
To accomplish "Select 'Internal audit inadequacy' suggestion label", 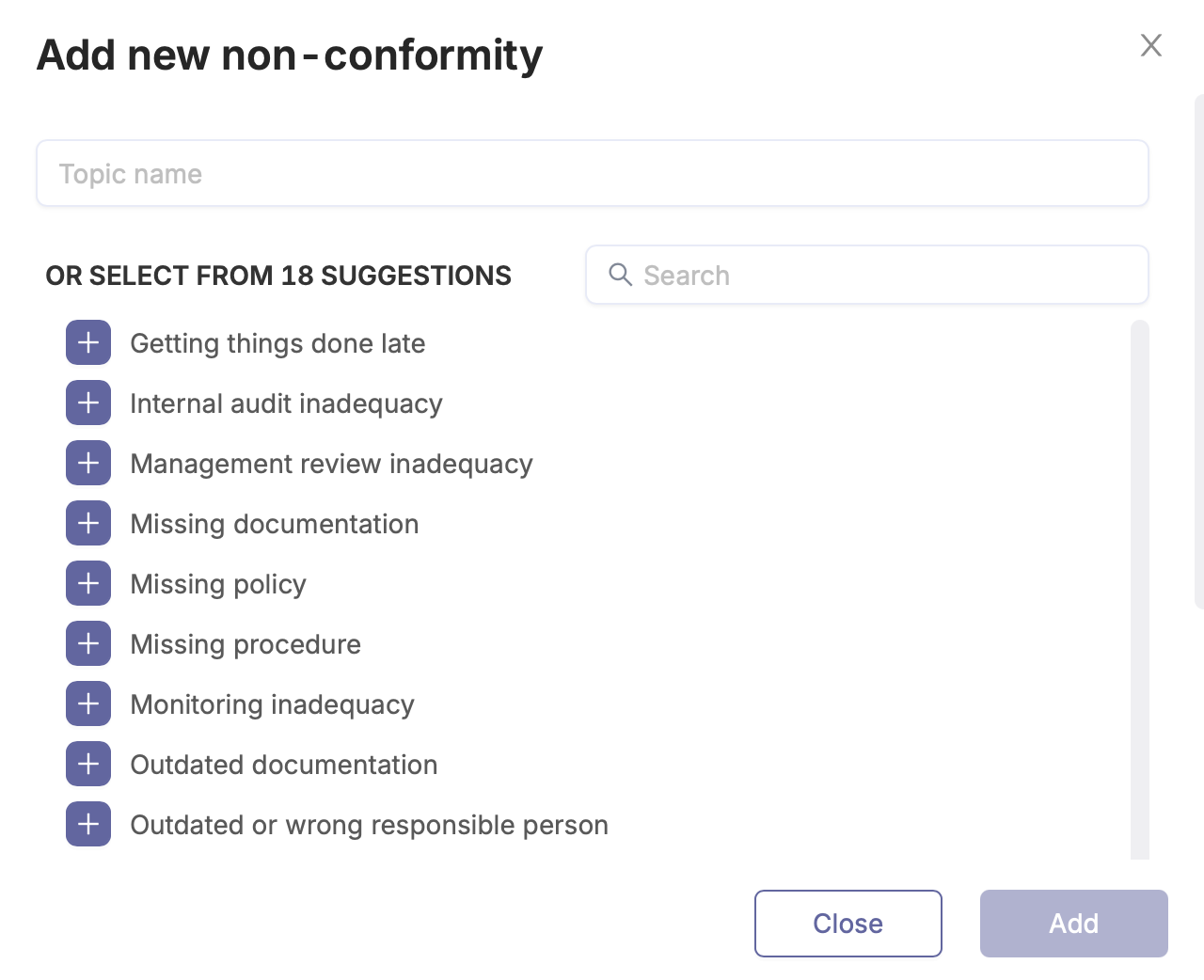I will click(287, 403).
